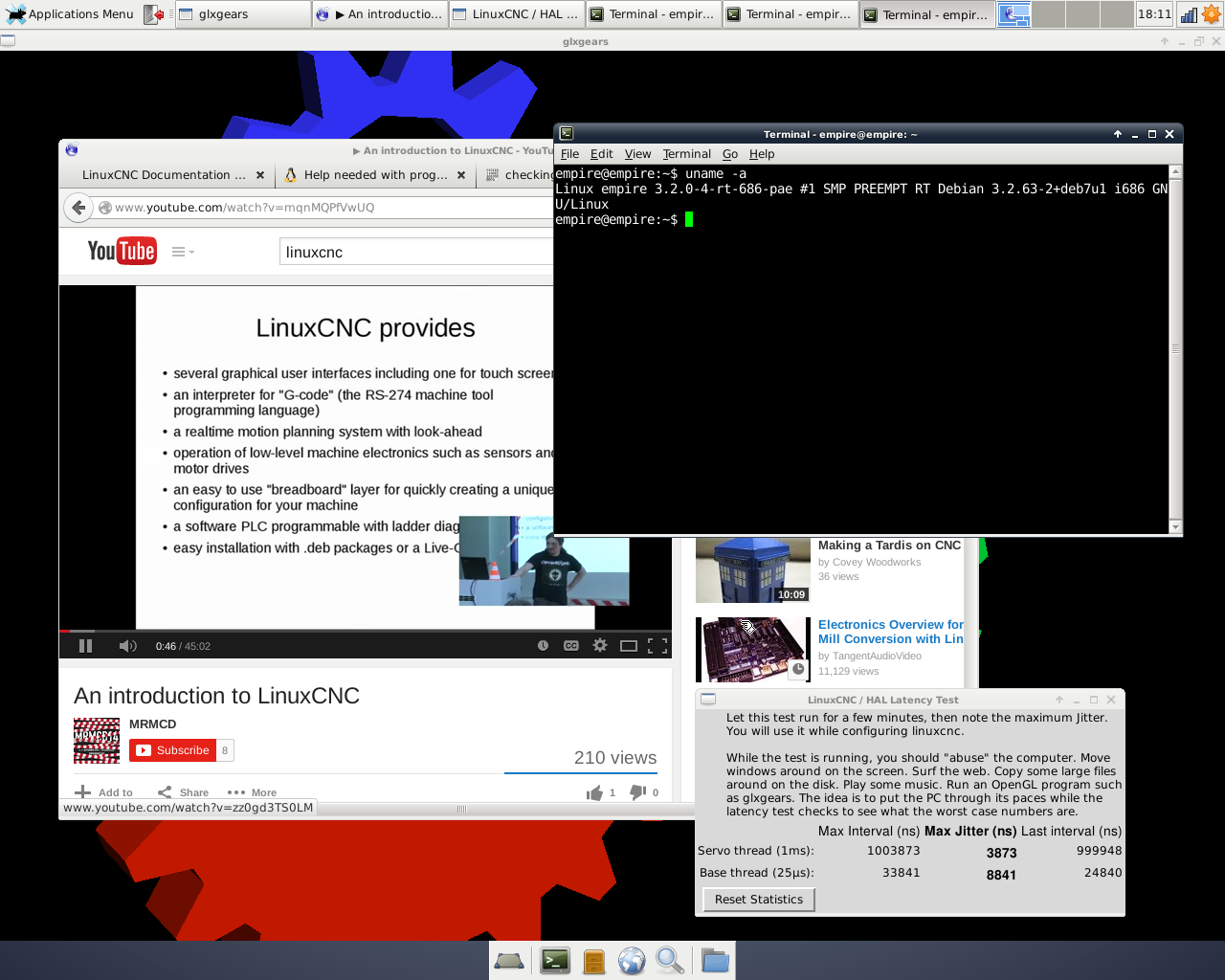Click the browser window globe icon

(x=72, y=150)
